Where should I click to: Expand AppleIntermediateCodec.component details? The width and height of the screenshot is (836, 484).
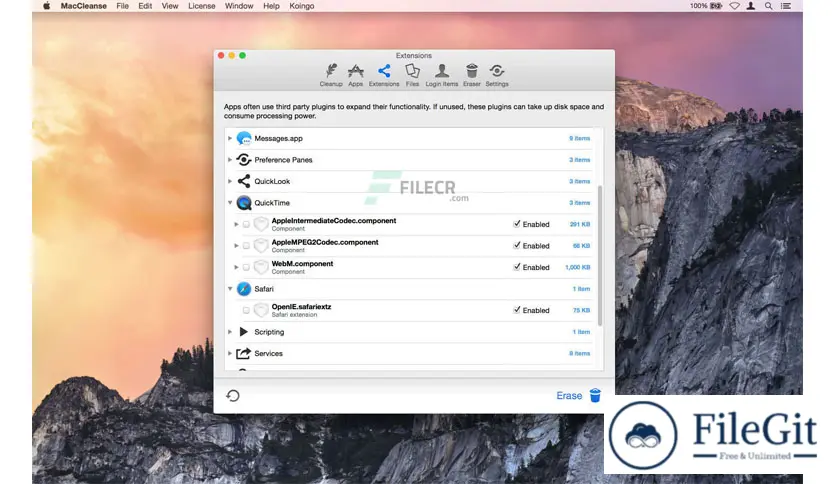point(236,224)
